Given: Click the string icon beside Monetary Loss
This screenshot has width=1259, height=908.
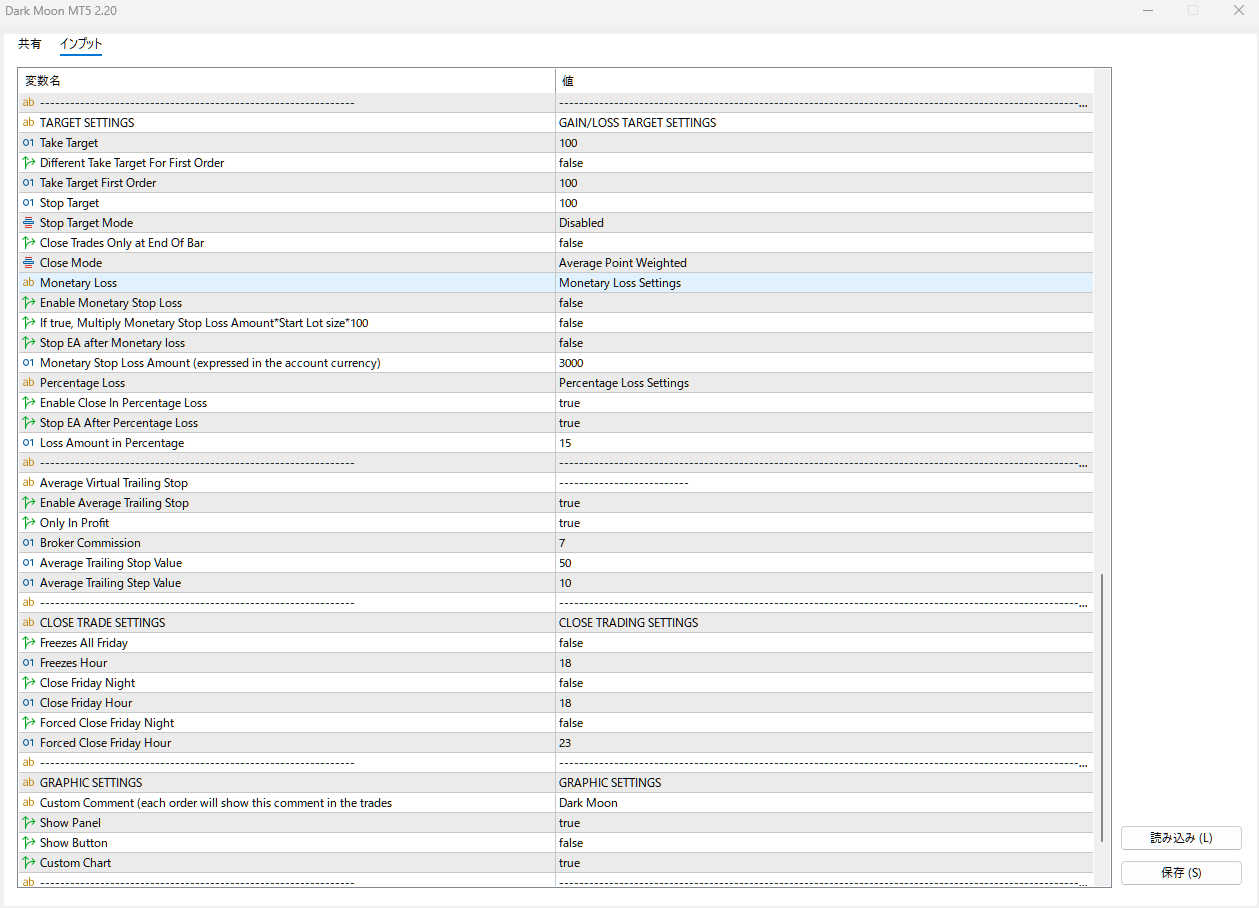Looking at the screenshot, I should point(28,283).
